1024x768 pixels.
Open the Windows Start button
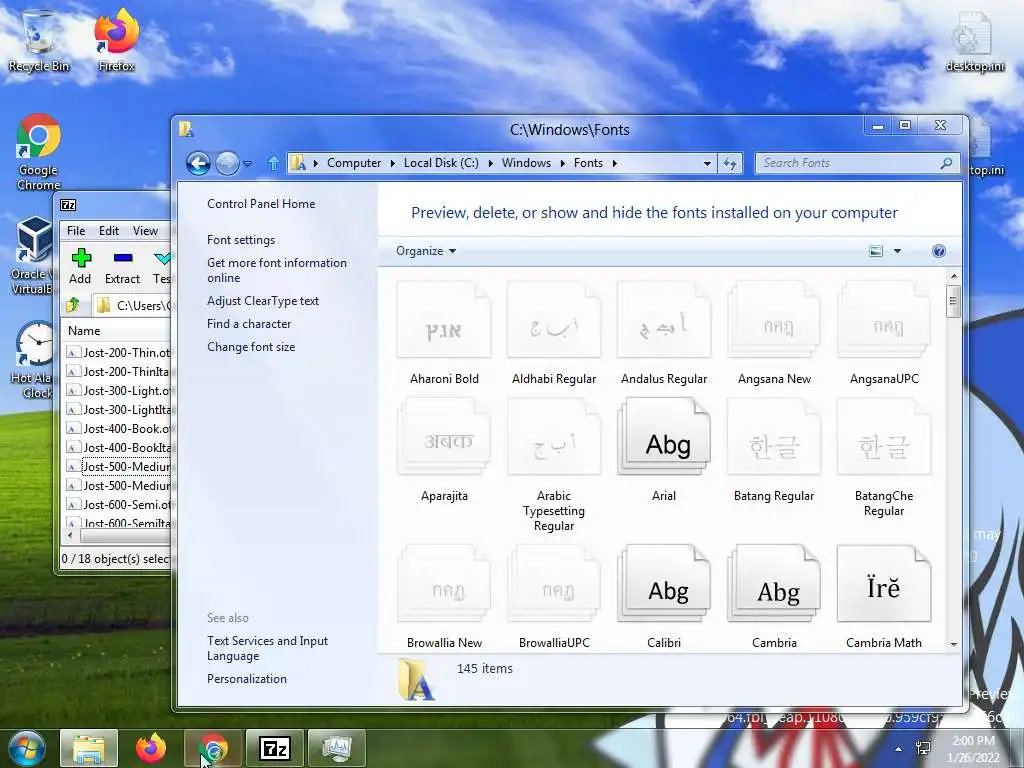coord(25,748)
